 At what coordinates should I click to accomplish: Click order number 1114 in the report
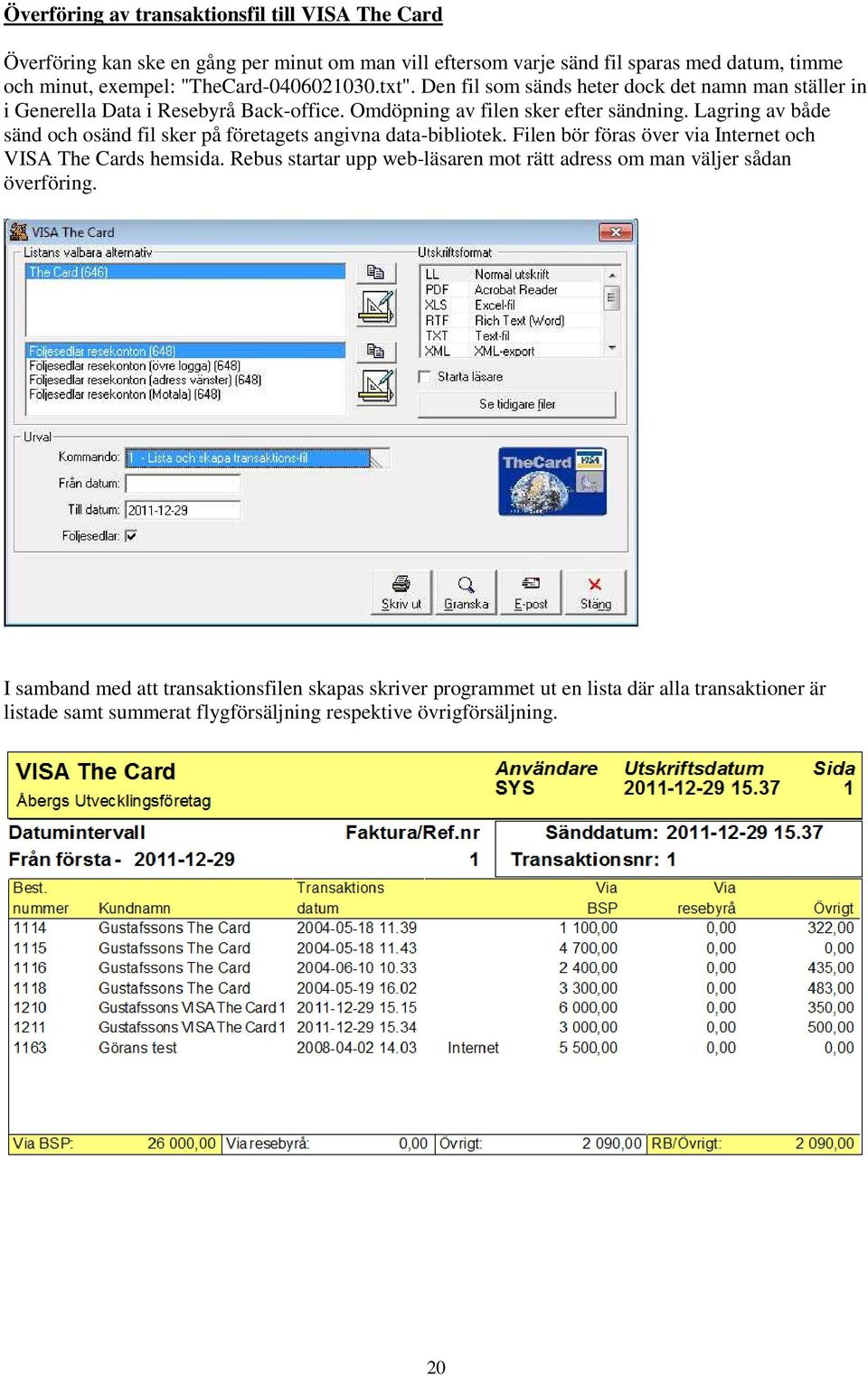tap(30, 928)
